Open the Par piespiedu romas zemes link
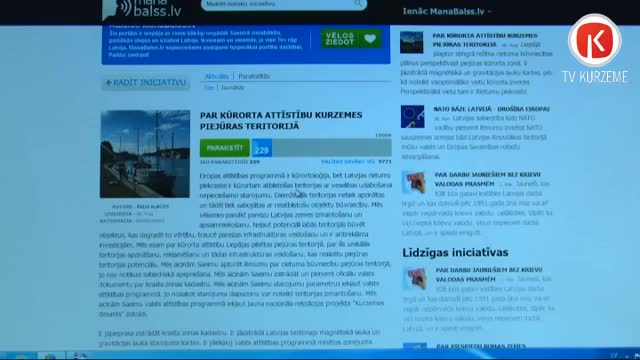Viewport: 640px width, 360px height. [481, 346]
